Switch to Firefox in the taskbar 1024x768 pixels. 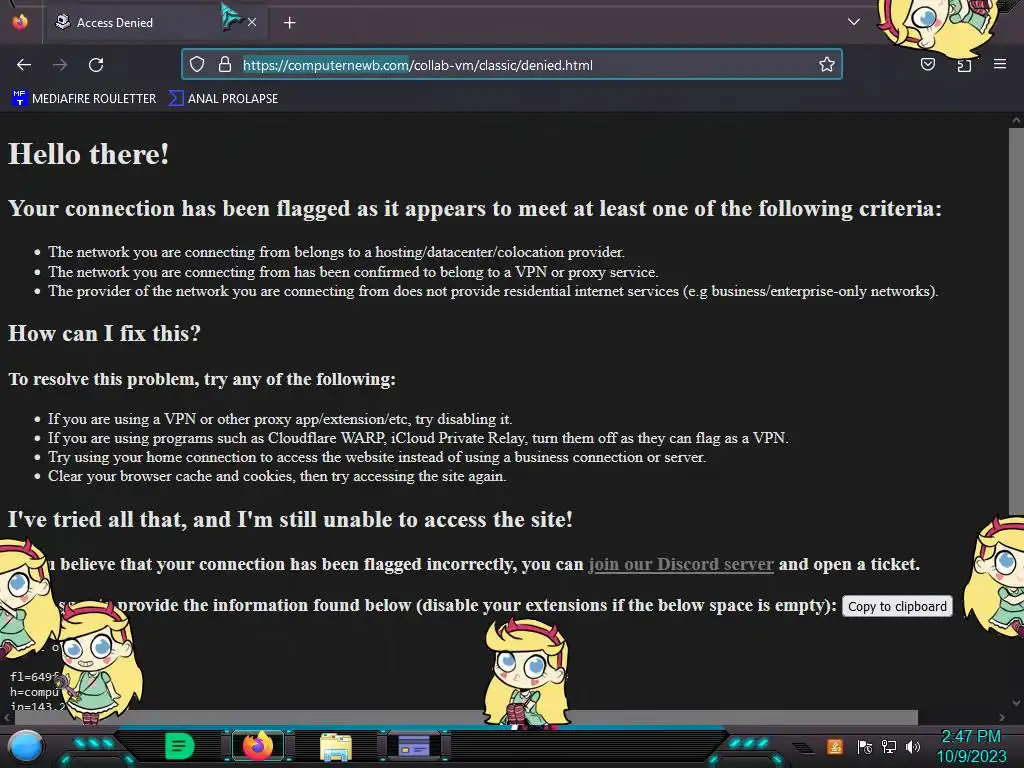(x=257, y=746)
